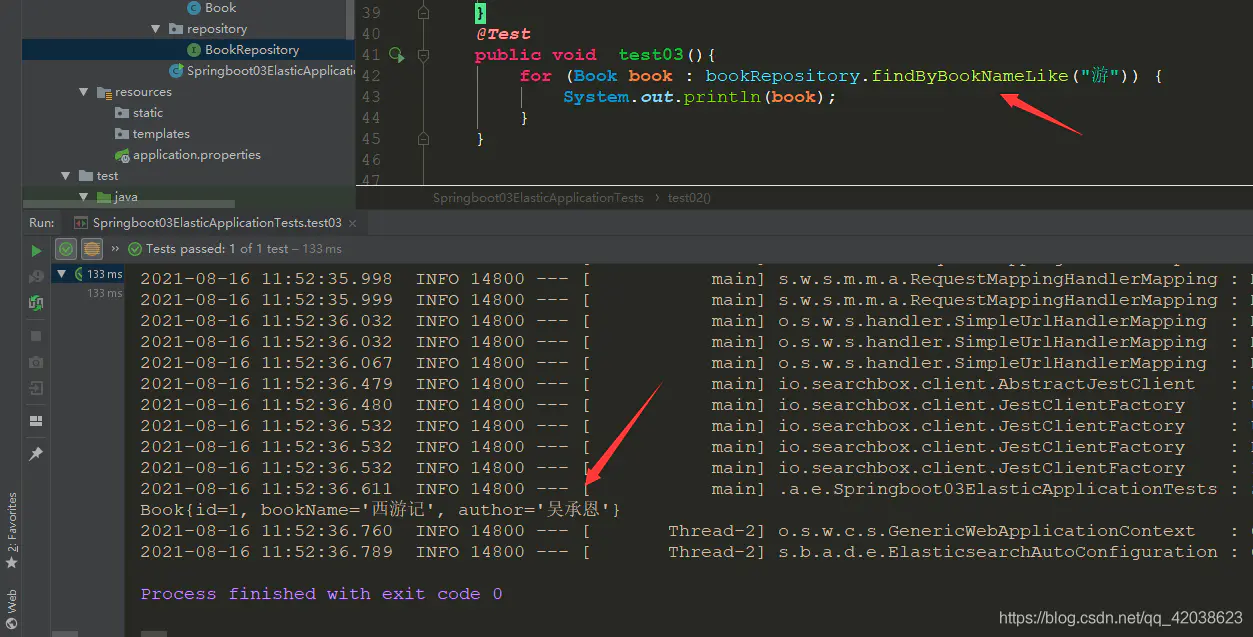Collapse the test03 method fold marker
Image resolution: width=1253 pixels, height=637 pixels.
click(423, 55)
